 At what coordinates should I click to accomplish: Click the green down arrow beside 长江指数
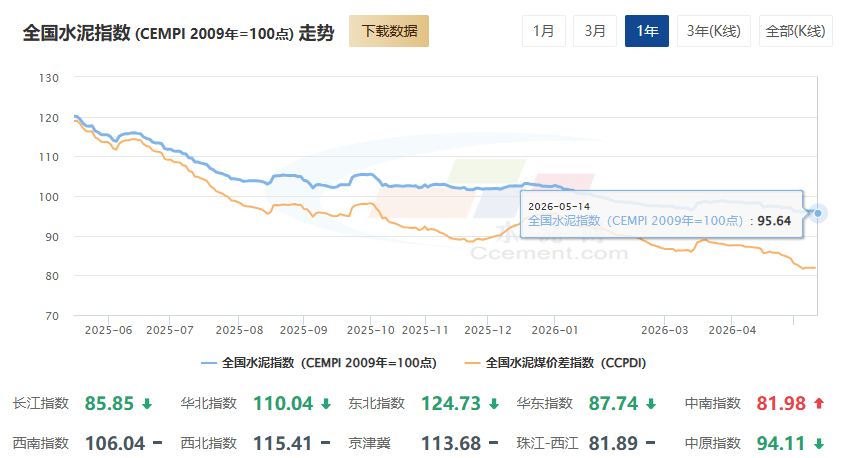pos(147,404)
